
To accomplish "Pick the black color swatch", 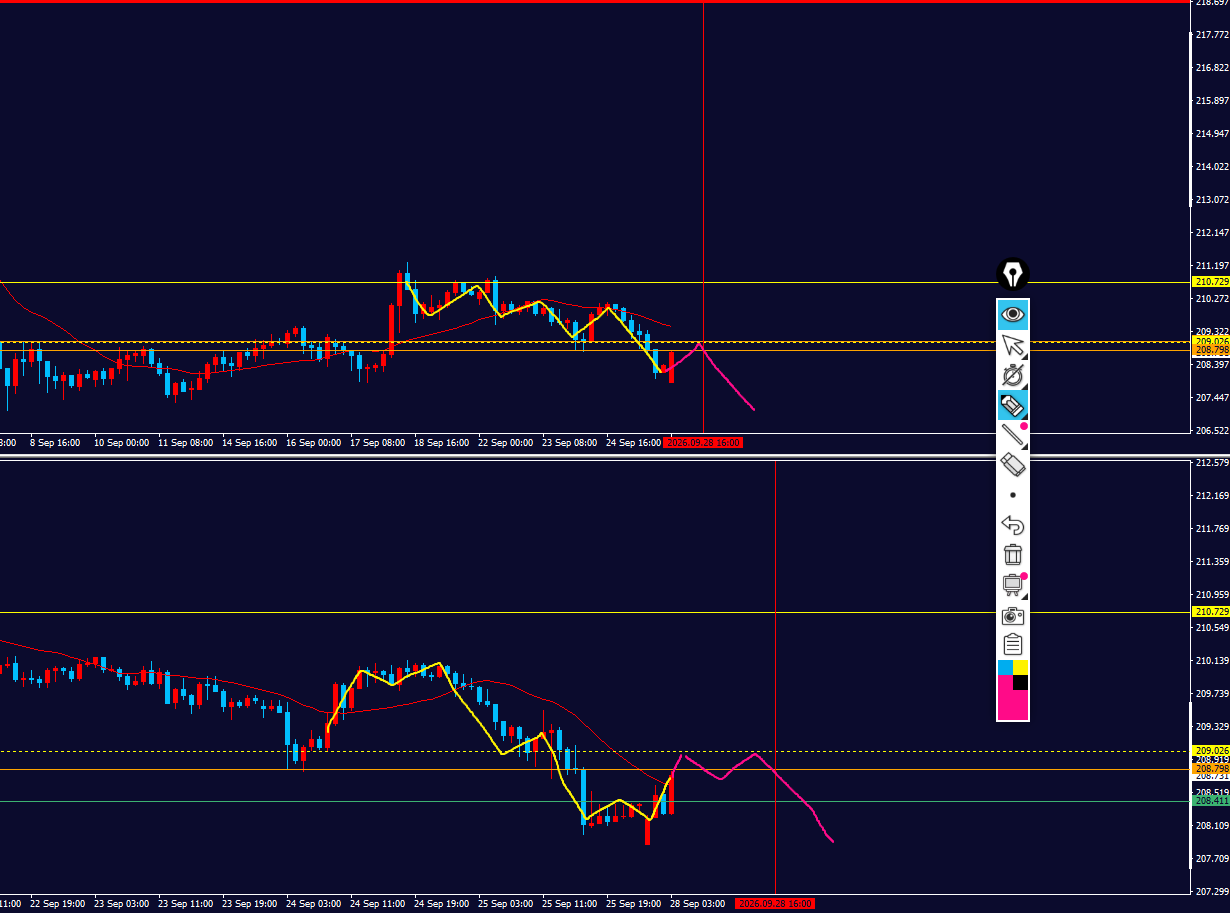I will [1020, 682].
